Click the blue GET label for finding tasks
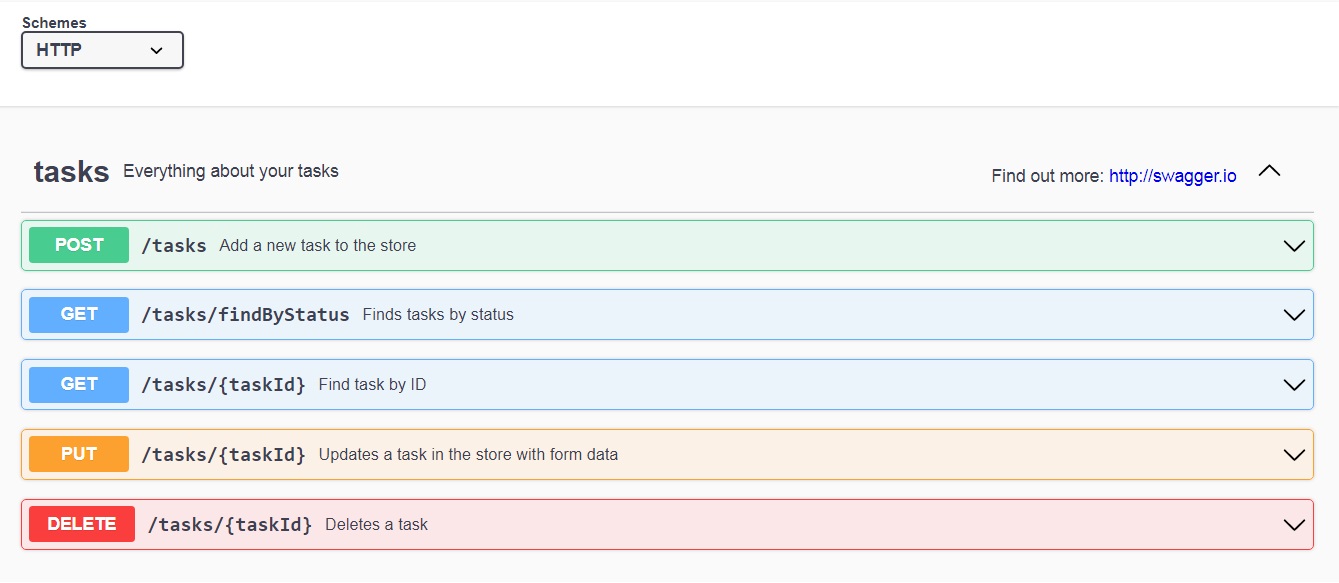1339x583 pixels. 79,314
